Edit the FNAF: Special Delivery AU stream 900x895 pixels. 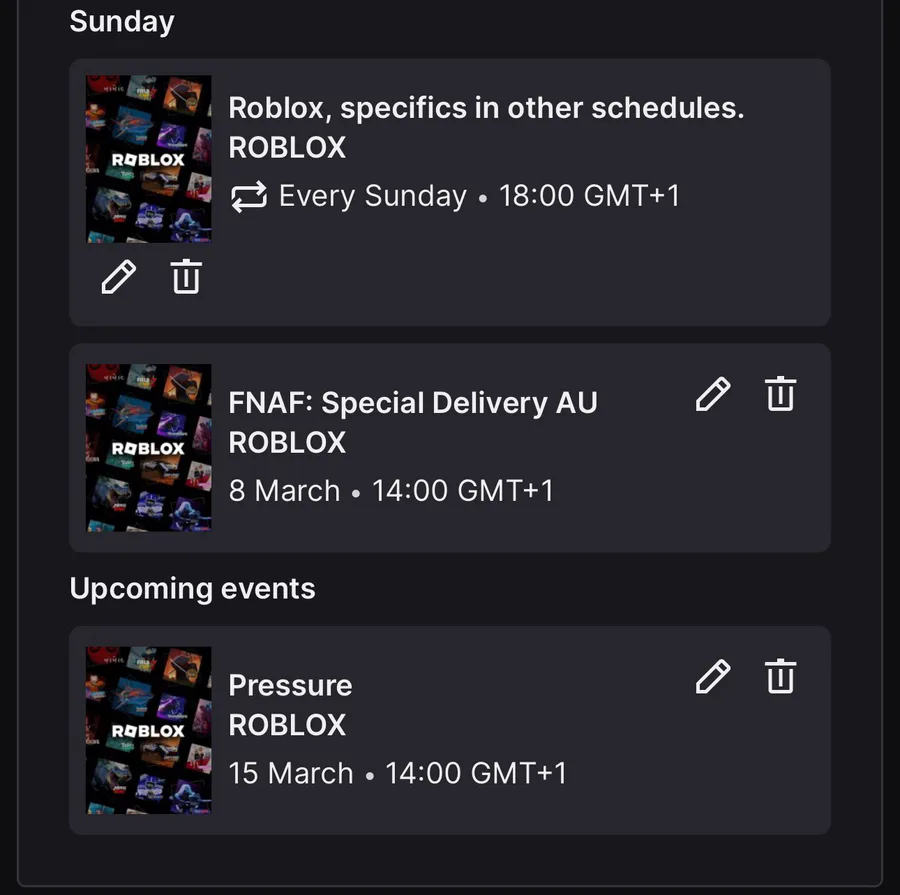[713, 395]
